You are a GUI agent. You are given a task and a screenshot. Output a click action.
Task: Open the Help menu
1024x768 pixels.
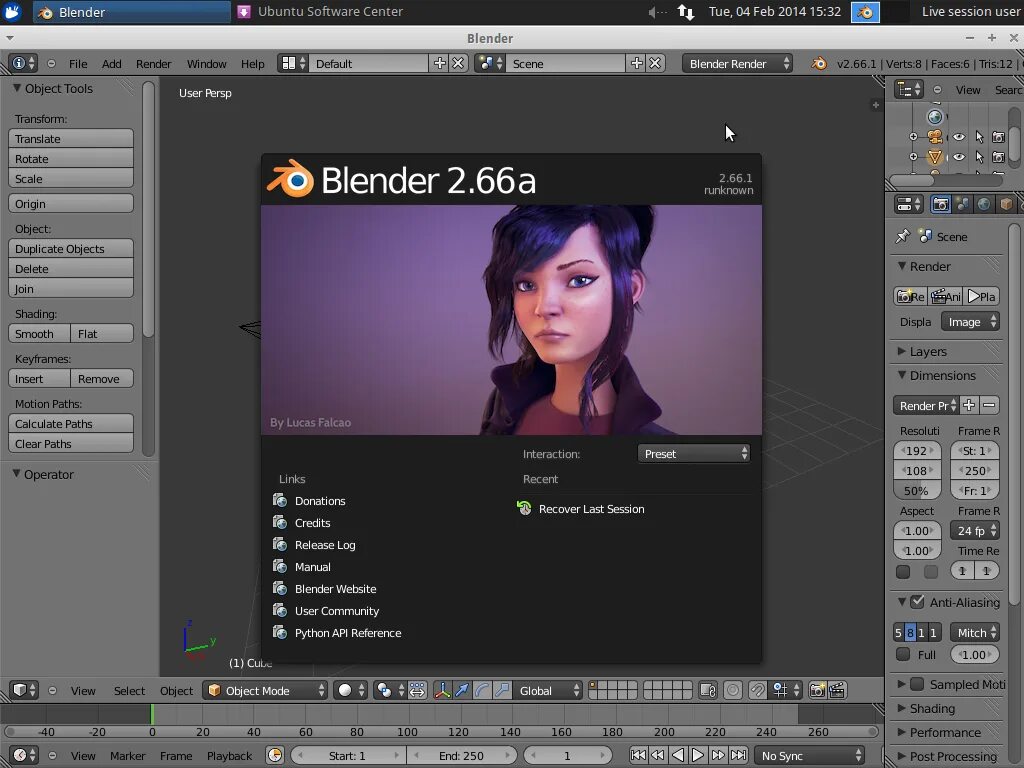(x=253, y=63)
